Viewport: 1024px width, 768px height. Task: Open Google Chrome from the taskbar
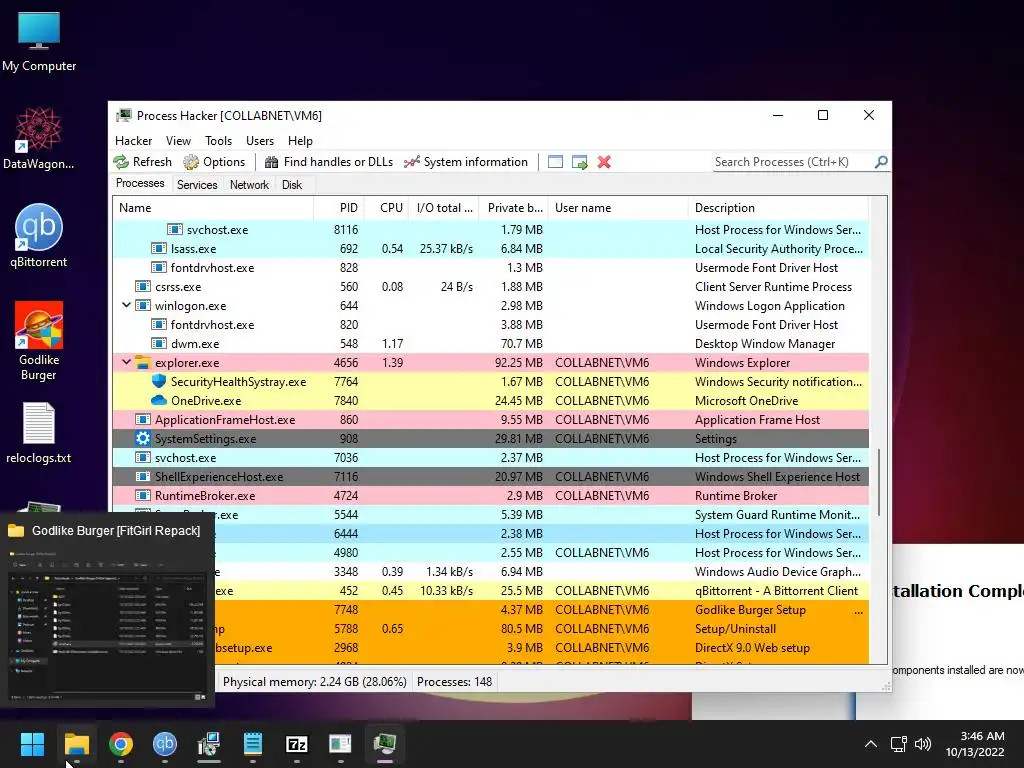(x=121, y=744)
